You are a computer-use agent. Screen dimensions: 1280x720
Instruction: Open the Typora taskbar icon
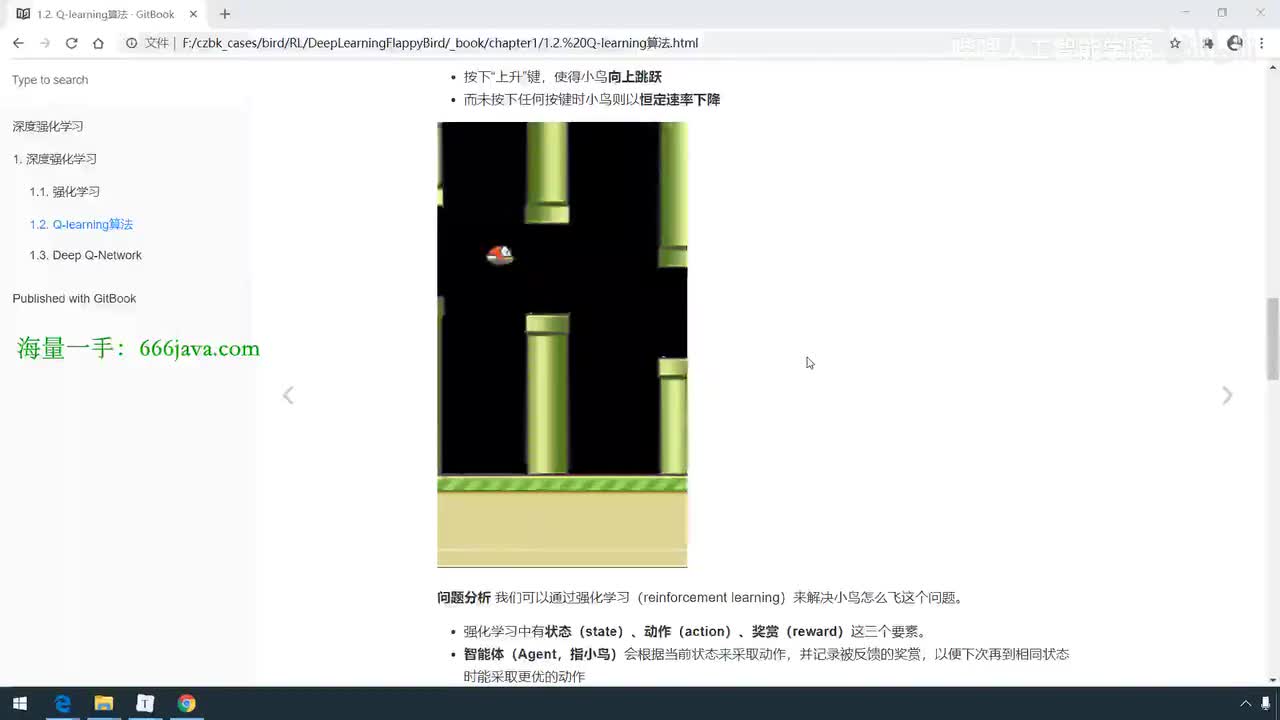click(x=145, y=703)
